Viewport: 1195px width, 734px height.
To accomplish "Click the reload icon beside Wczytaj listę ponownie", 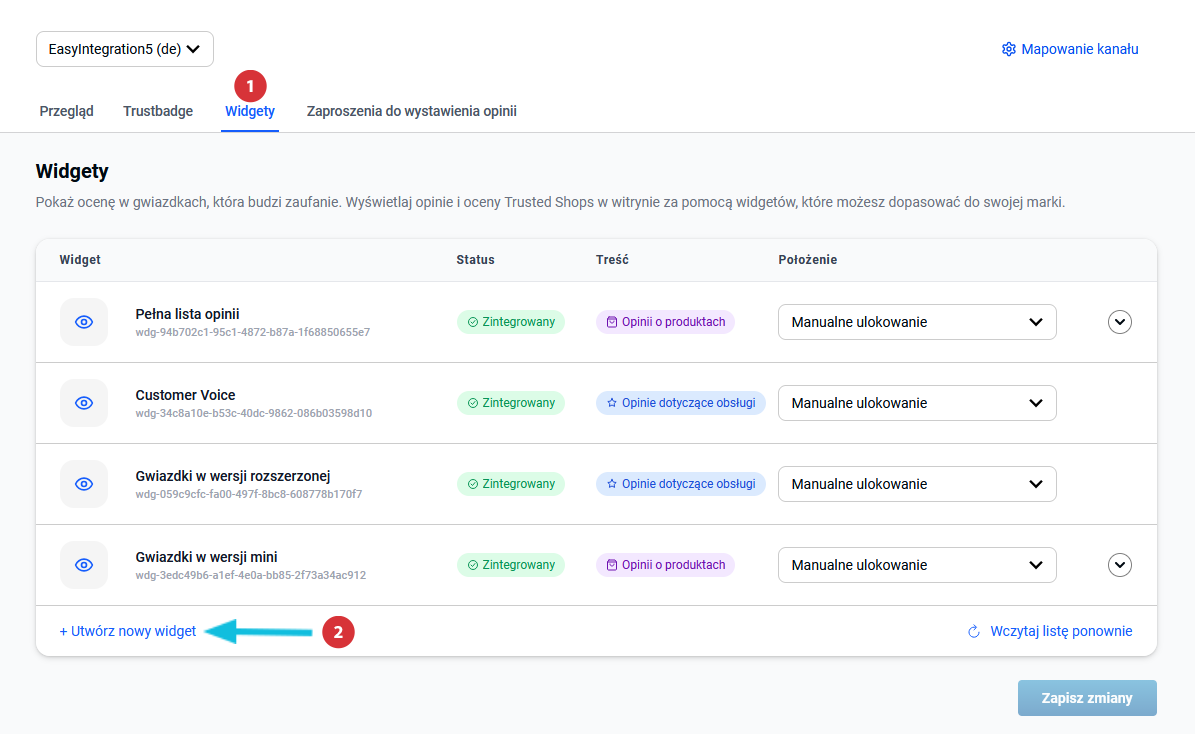I will tap(973, 632).
